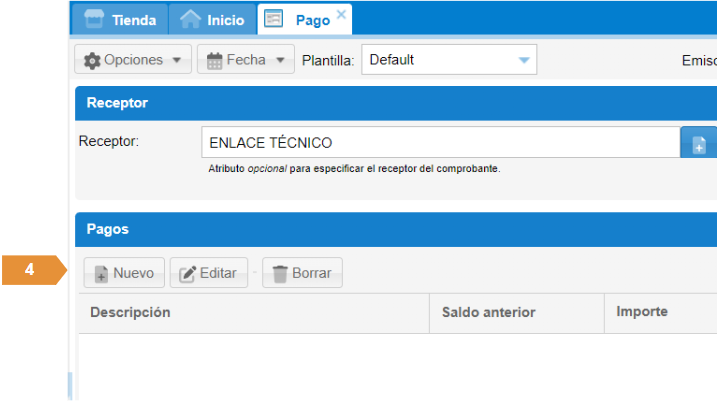The width and height of the screenshot is (717, 412).
Task: Open the Plantilla combo box arrow
Action: [x=523, y=60]
